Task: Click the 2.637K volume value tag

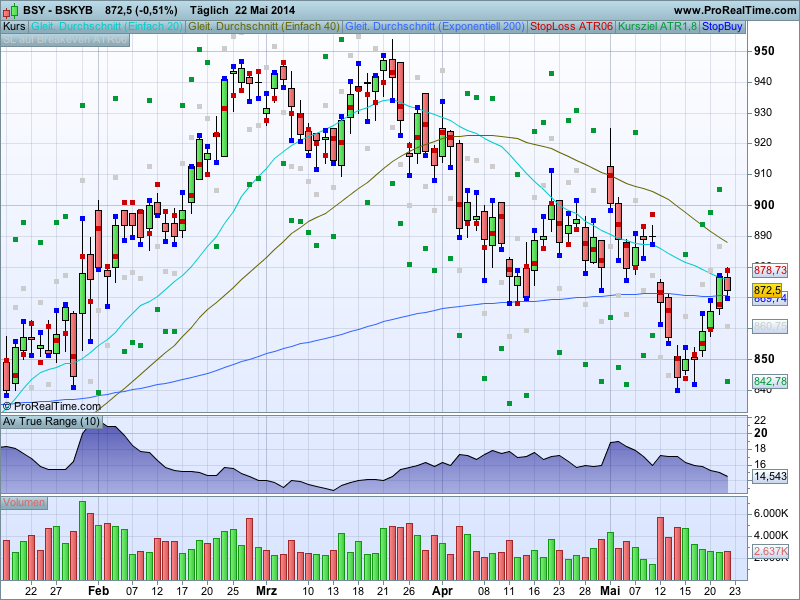Action: tap(770, 552)
